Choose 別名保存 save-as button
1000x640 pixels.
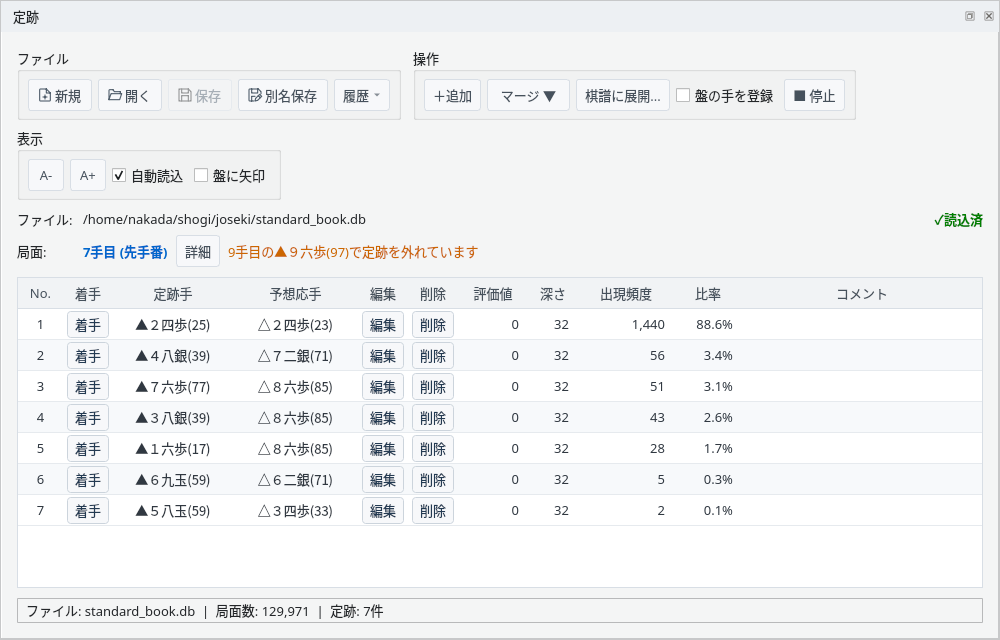coord(283,96)
